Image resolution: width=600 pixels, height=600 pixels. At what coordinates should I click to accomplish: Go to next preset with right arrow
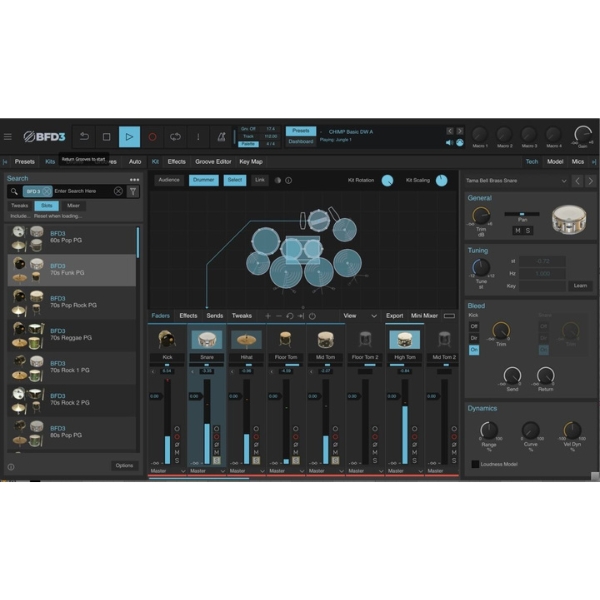click(460, 131)
